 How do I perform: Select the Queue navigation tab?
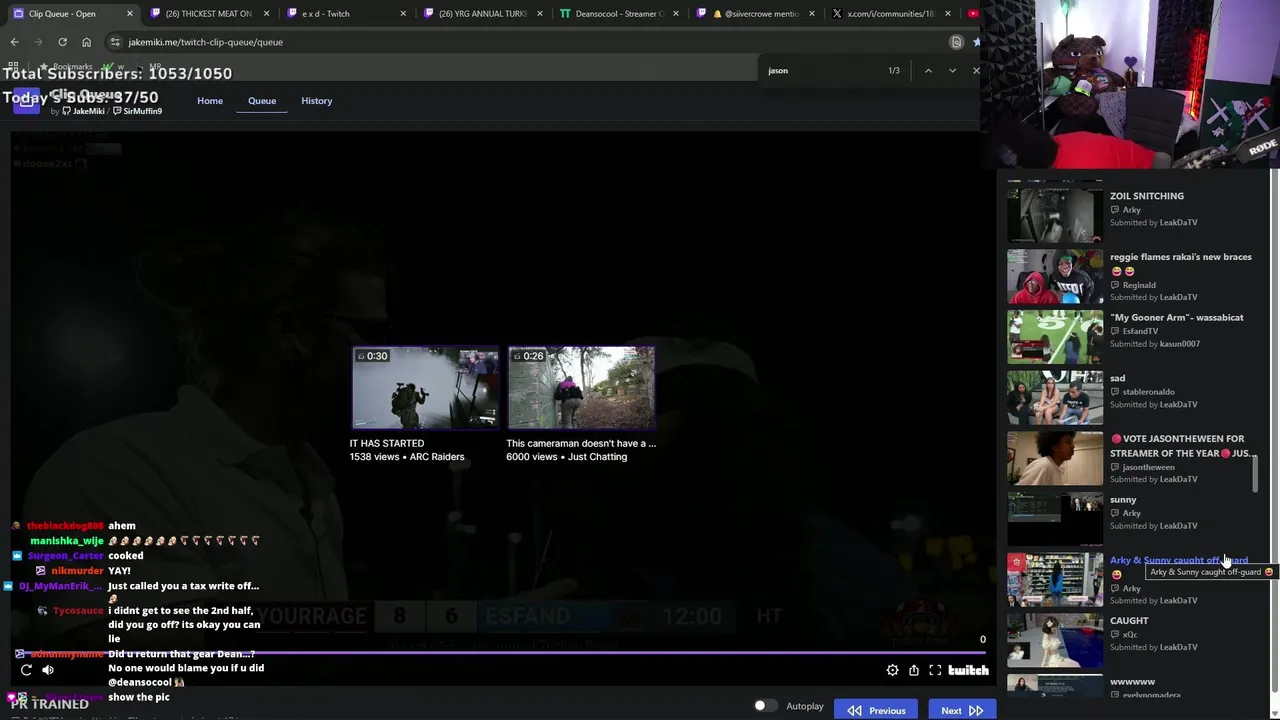tap(262, 100)
